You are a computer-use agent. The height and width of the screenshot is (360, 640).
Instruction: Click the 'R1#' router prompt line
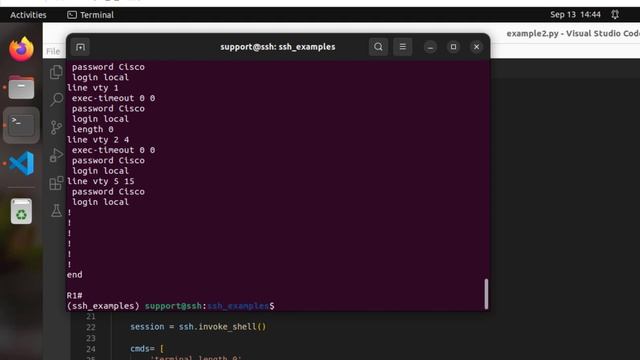pos(75,296)
